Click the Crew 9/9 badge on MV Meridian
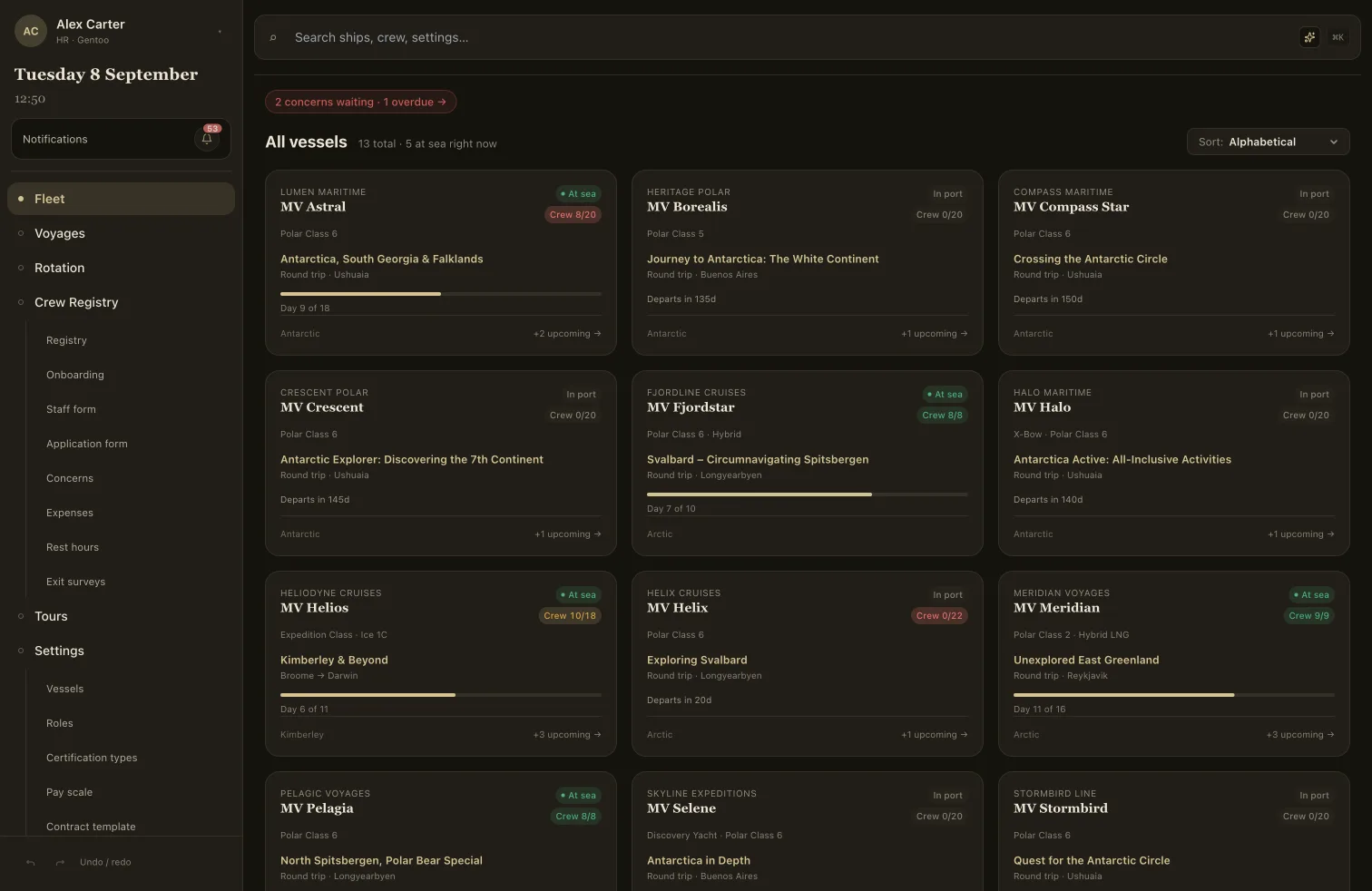Image resolution: width=1372 pixels, height=891 pixels. (x=1308, y=616)
